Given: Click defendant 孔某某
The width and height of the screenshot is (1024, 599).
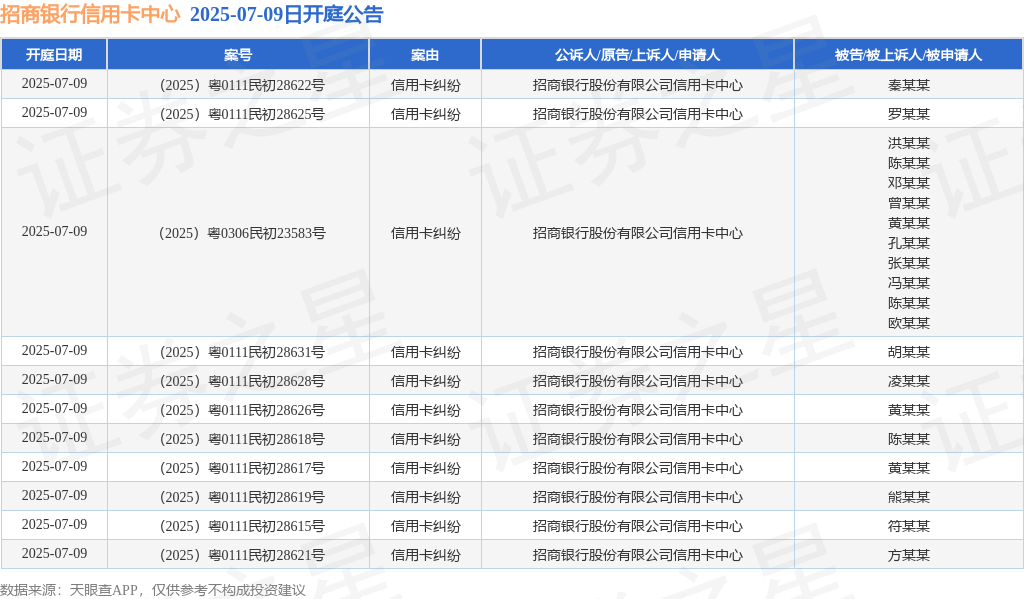Looking at the screenshot, I should tap(908, 243).
